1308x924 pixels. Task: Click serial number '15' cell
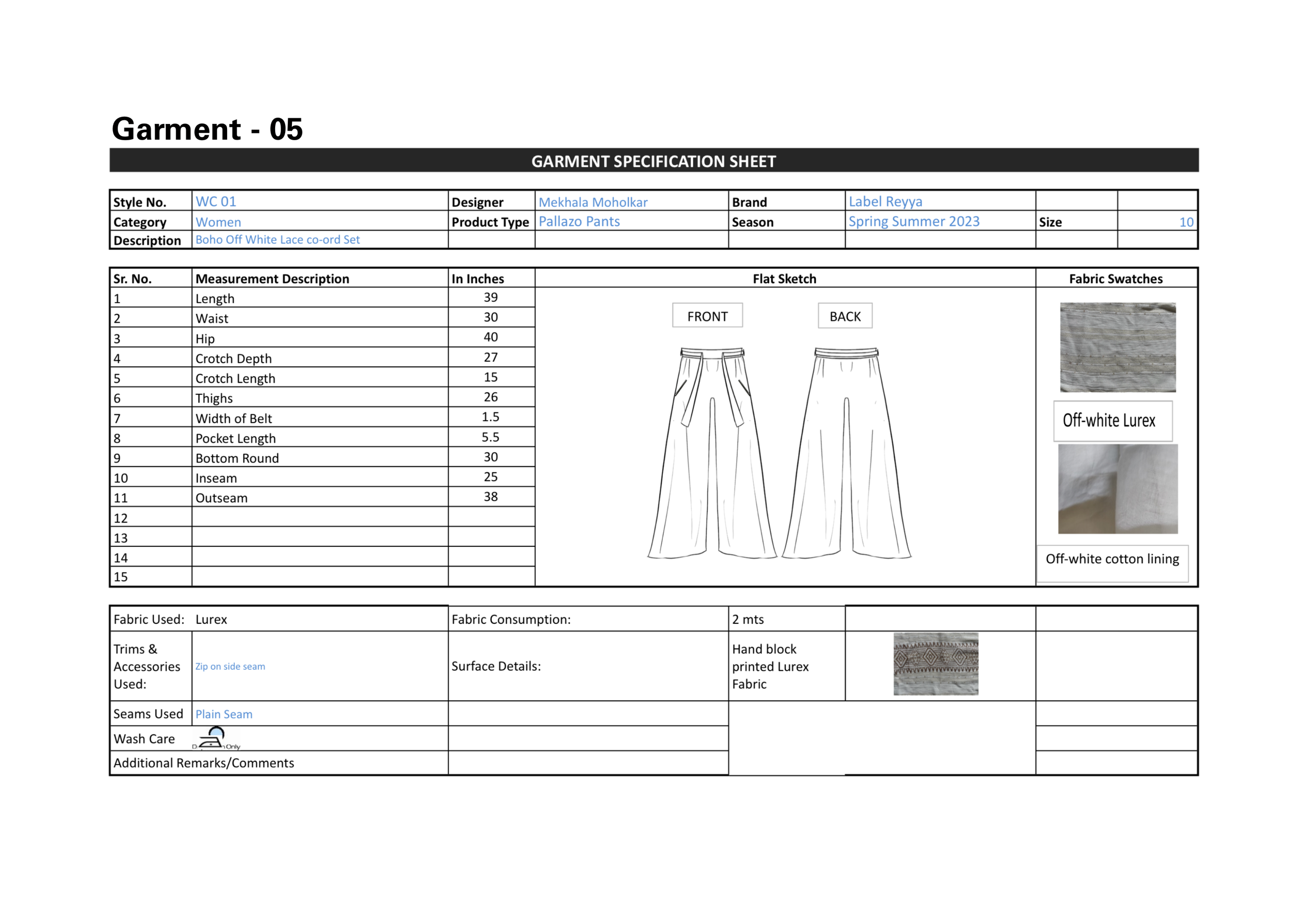pos(151,576)
